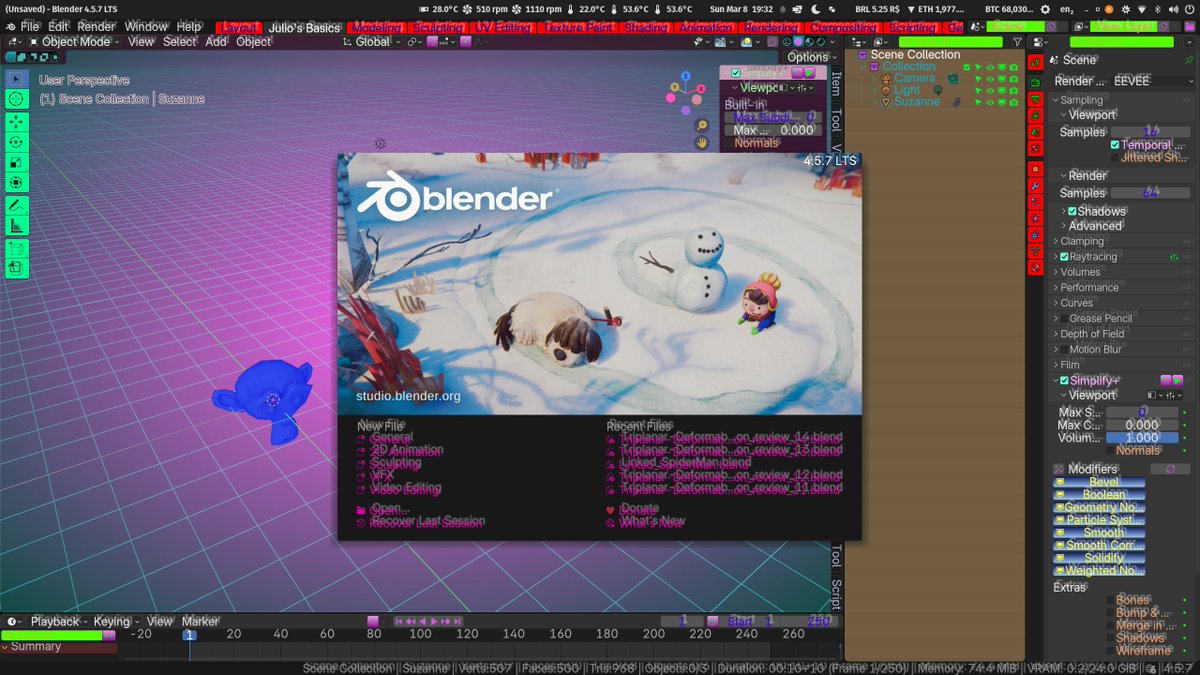Click the viewport pan hand icon
Screen dimensions: 1200x675
pos(702,143)
